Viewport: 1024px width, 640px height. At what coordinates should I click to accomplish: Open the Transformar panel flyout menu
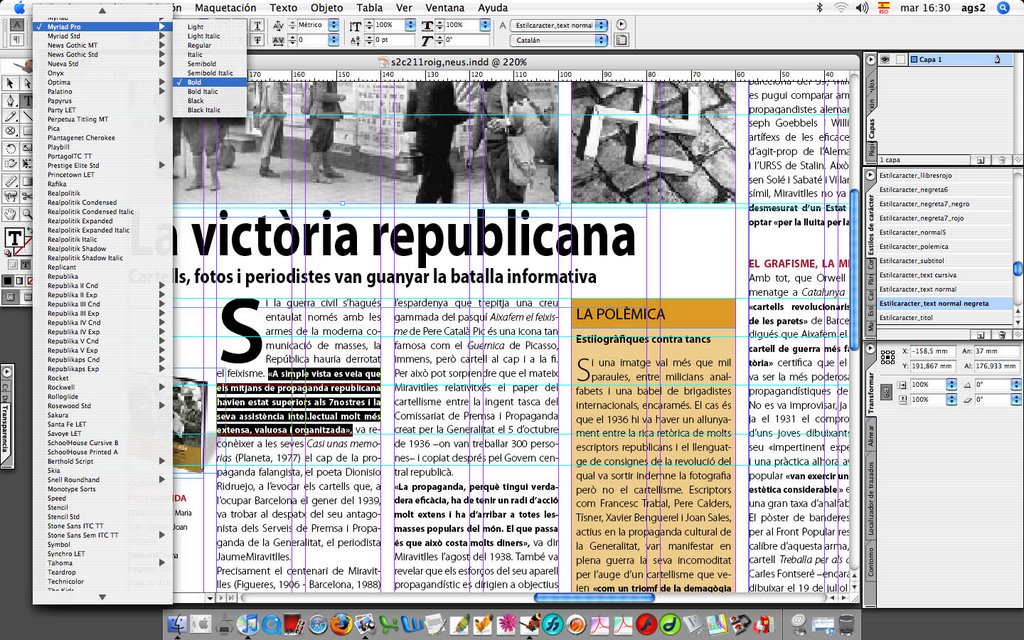click(871, 348)
